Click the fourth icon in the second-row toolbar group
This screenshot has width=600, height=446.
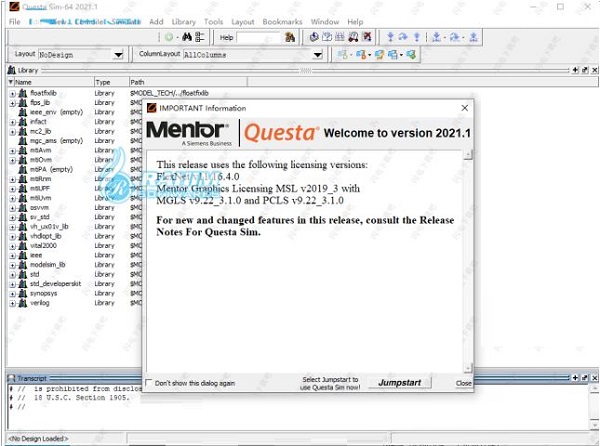(393, 55)
